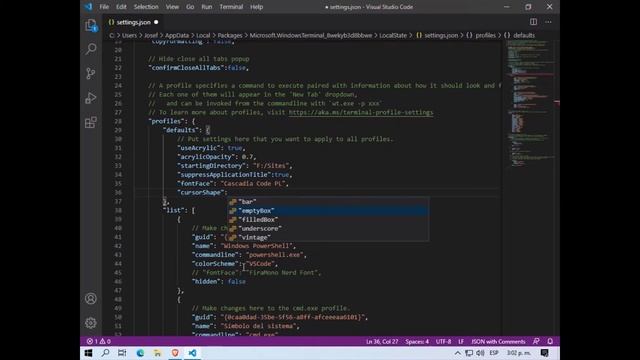Open the Search view in the activity bar
Screen dimensions: 640x360
click(x=91, y=49)
